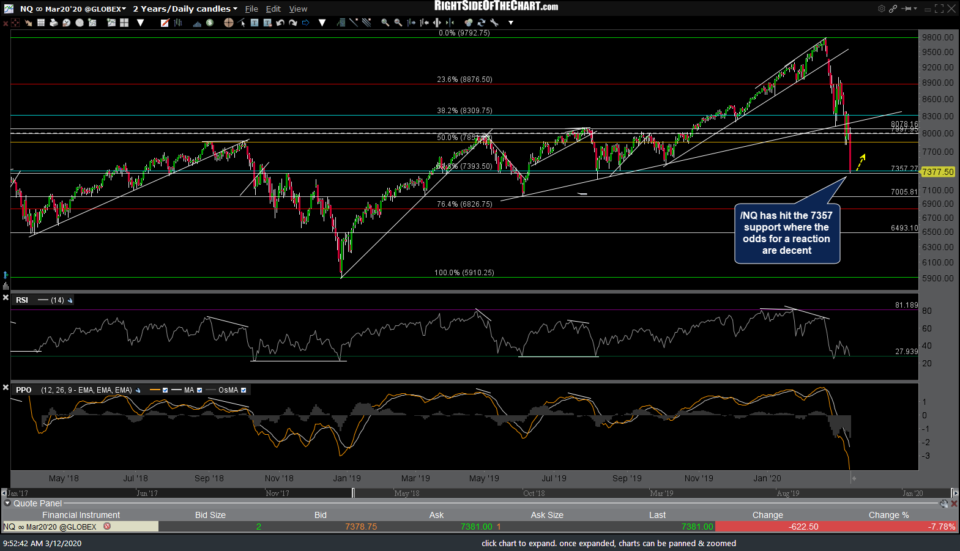Click the four-pane layout icon

124,23
